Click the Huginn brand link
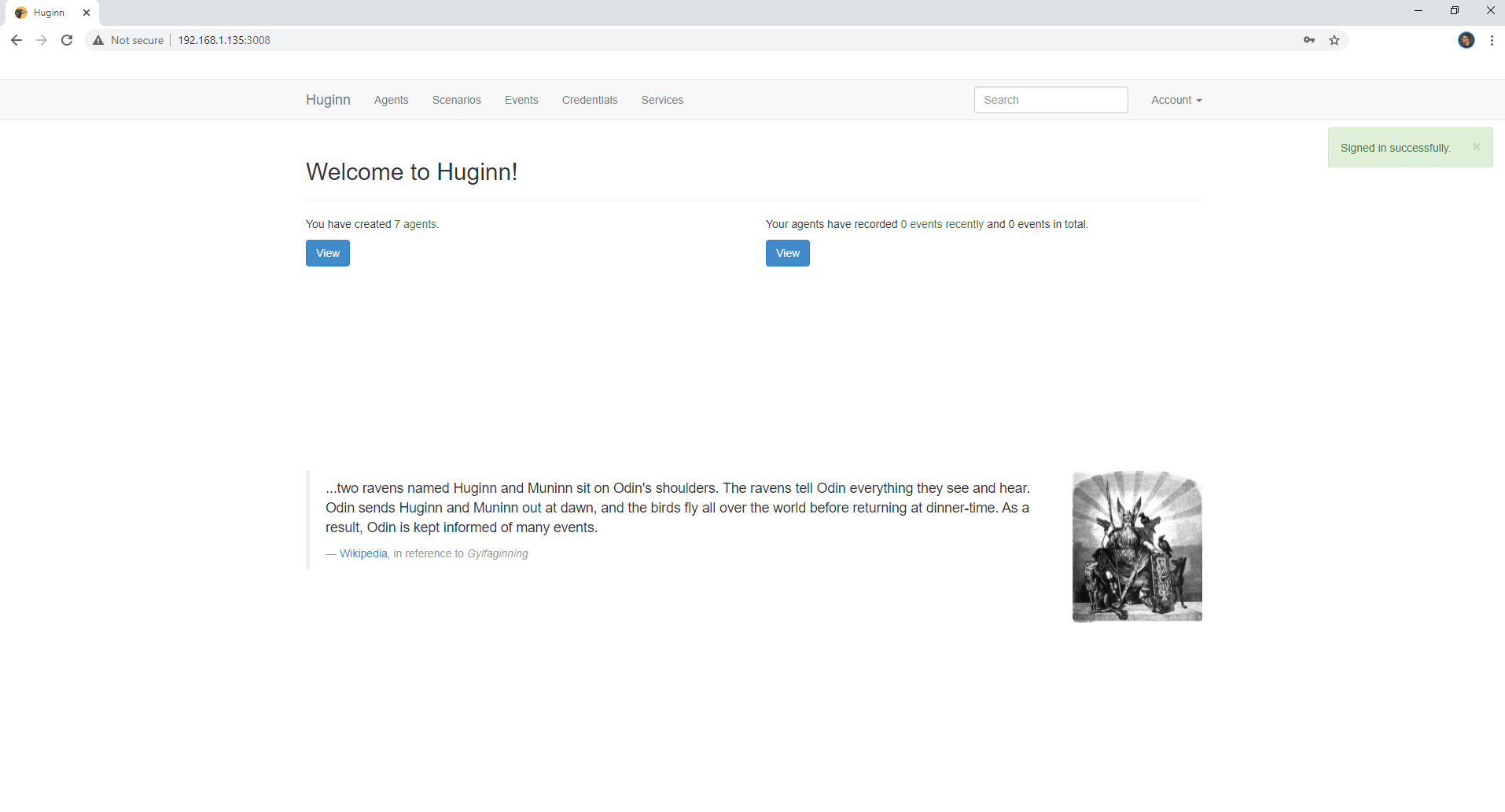 tap(328, 100)
